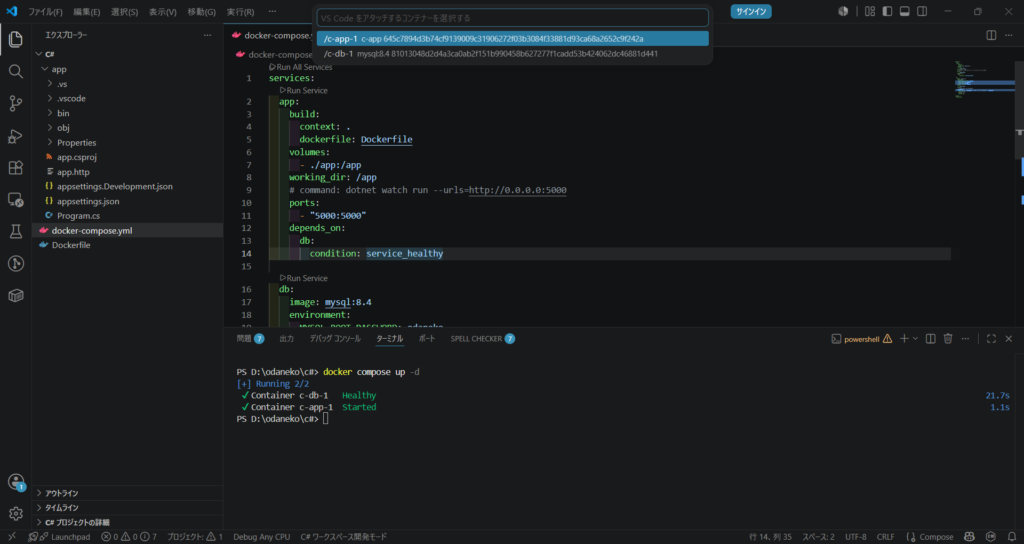
Task: Click Run All Services code lens
Action: click(300, 67)
